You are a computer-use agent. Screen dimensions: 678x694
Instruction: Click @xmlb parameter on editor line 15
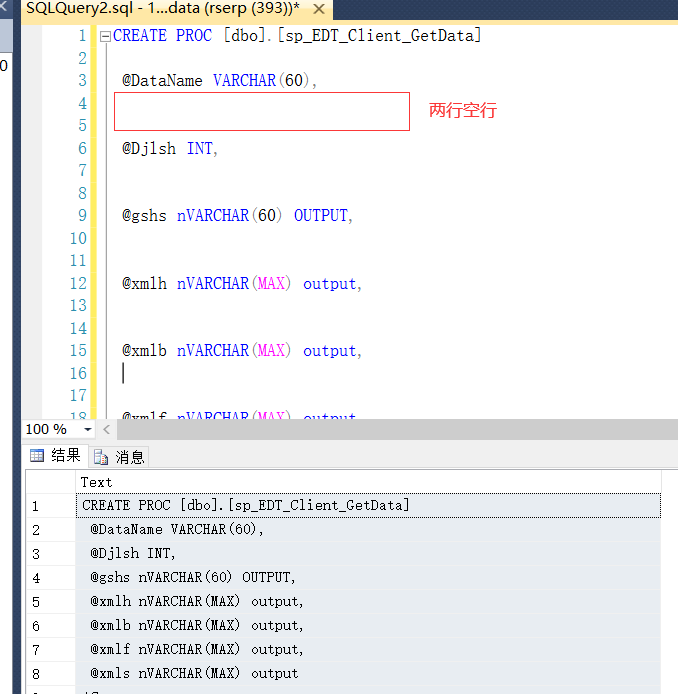pyautogui.click(x=144, y=351)
